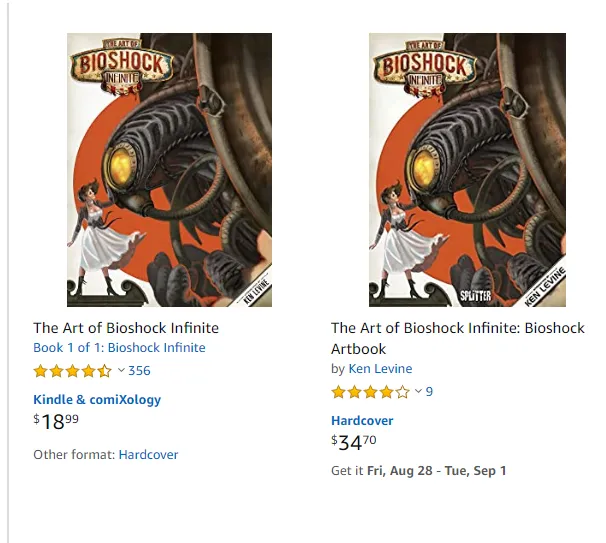Select the bold Hardcover format link
The width and height of the screenshot is (606, 543).
[x=362, y=420]
